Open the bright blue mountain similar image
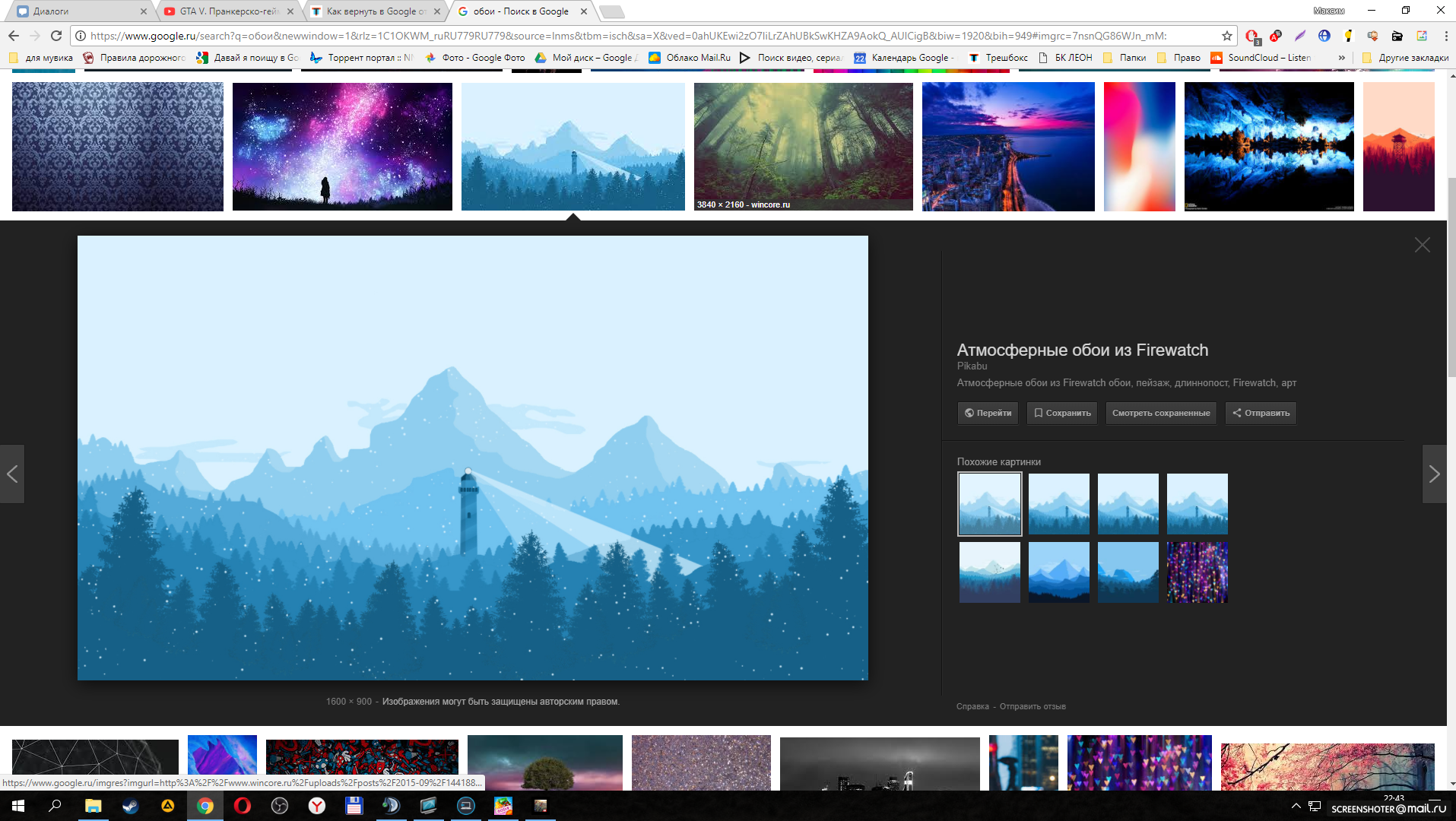This screenshot has width=1456, height=821. [x=1059, y=572]
